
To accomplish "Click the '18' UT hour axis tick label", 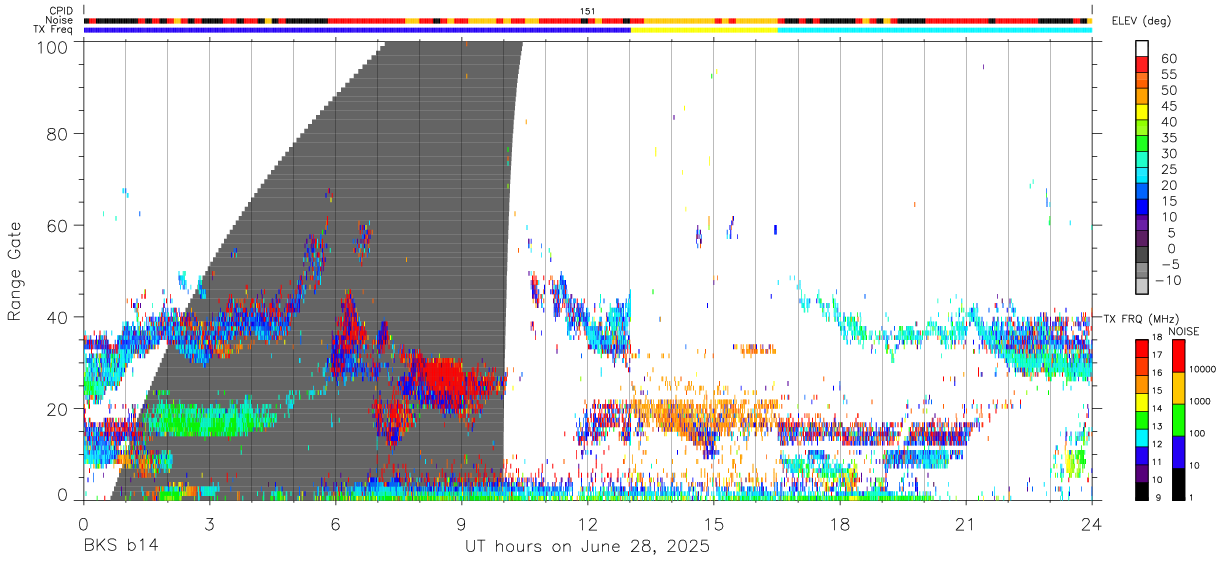I will click(x=840, y=524).
